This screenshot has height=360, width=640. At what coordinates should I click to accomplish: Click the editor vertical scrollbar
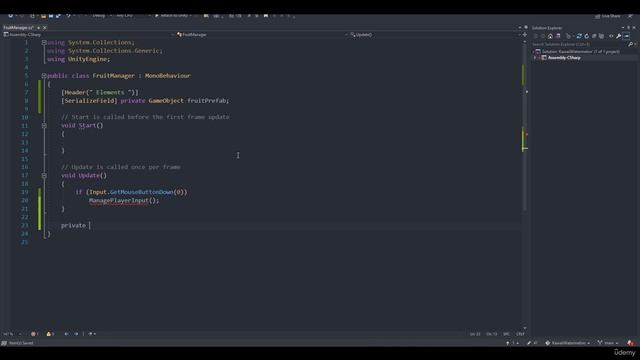[x=525, y=184]
